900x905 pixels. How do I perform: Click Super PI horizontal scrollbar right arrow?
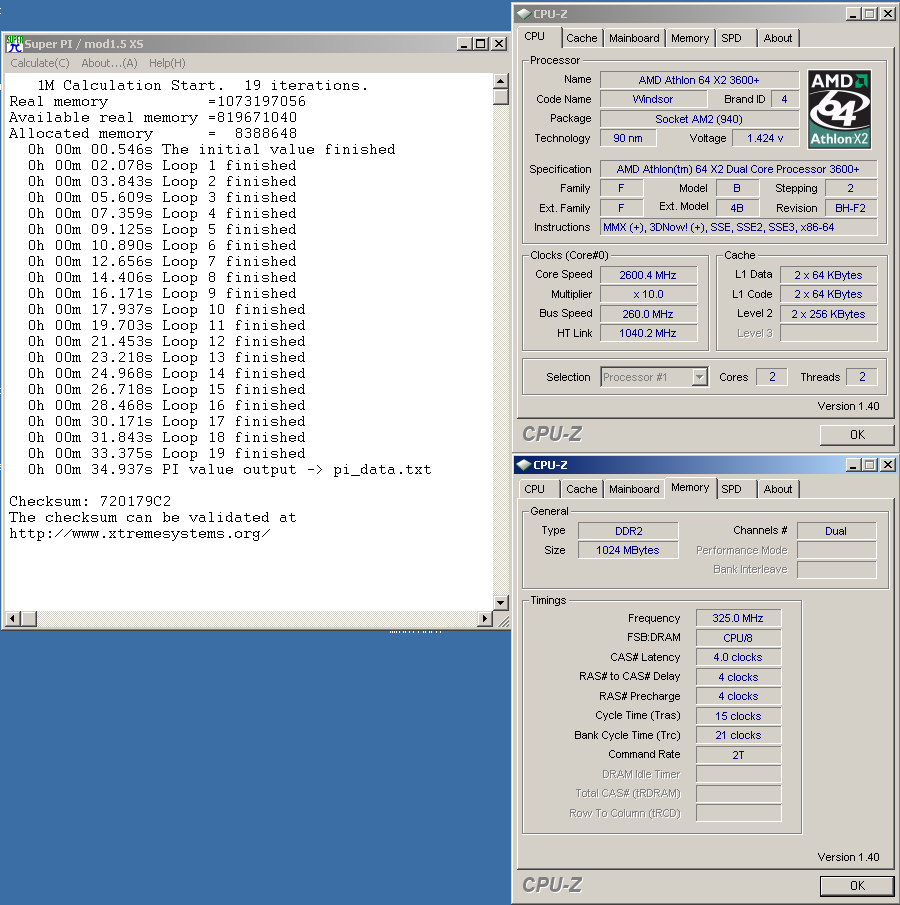[x=486, y=619]
